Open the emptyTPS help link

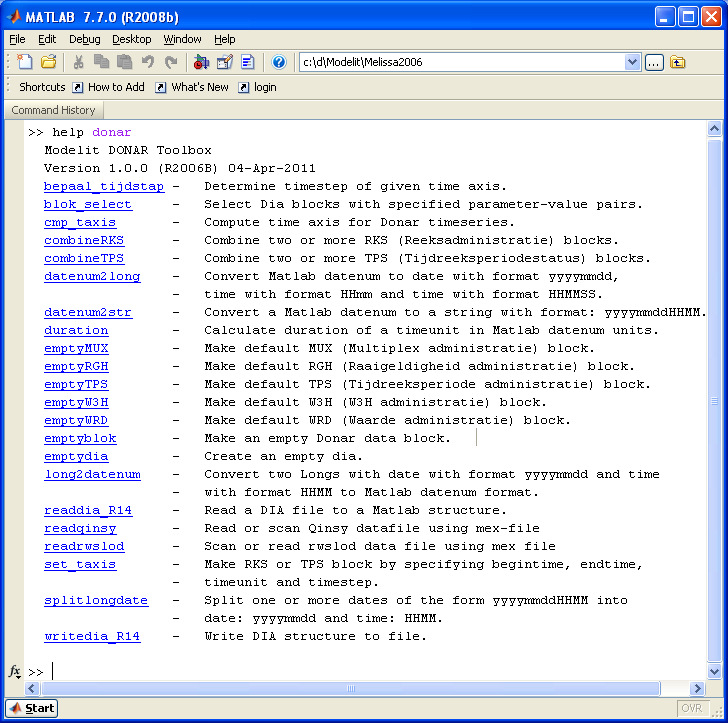76,384
